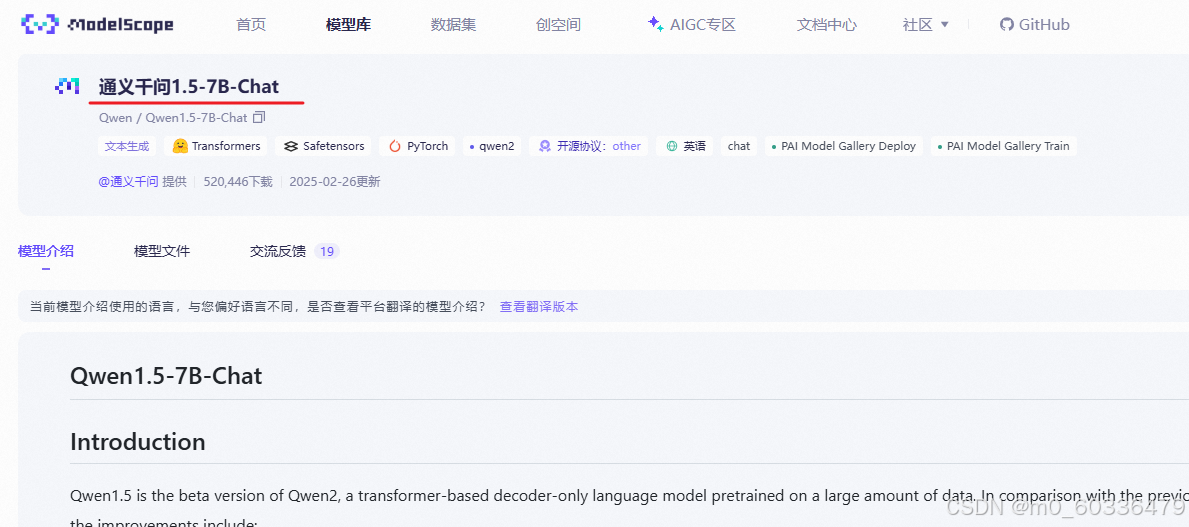
Task: Click the license badge icon
Action: point(544,146)
